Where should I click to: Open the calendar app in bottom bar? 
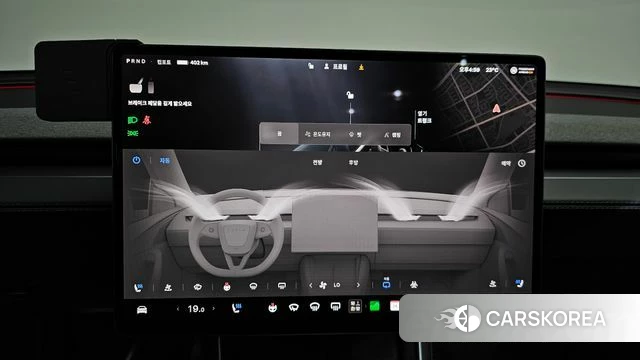tap(394, 306)
